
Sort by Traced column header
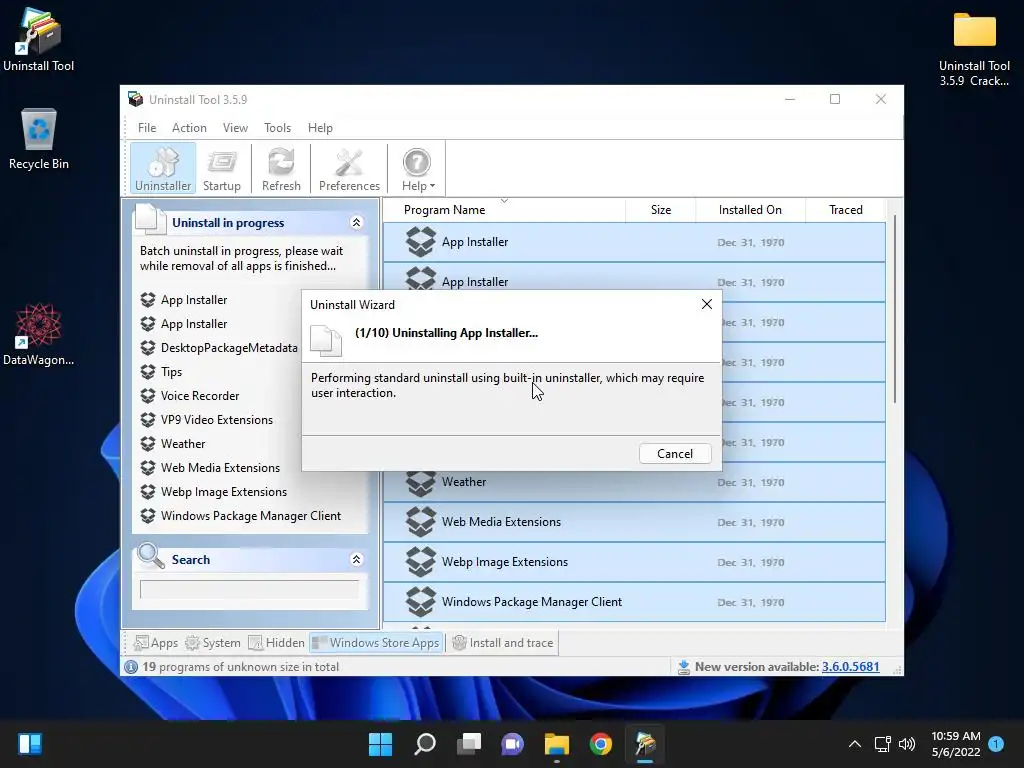pos(846,210)
